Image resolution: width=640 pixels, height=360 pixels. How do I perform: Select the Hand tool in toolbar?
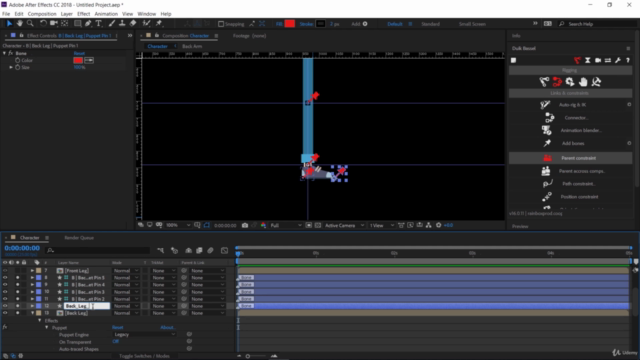[20, 24]
